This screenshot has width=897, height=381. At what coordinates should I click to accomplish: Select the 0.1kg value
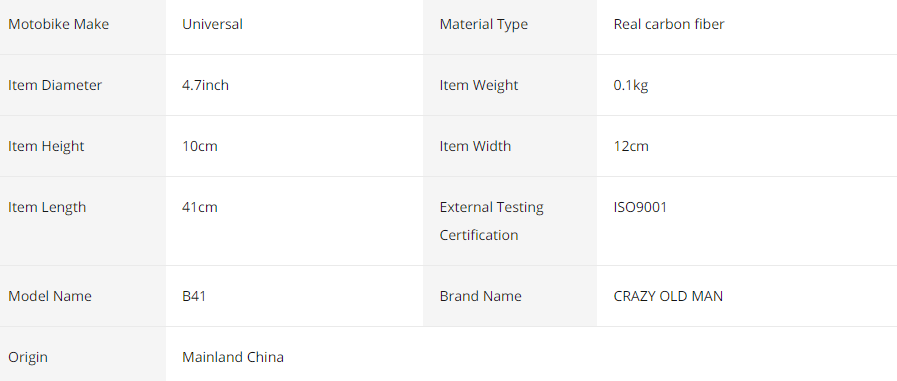(631, 86)
